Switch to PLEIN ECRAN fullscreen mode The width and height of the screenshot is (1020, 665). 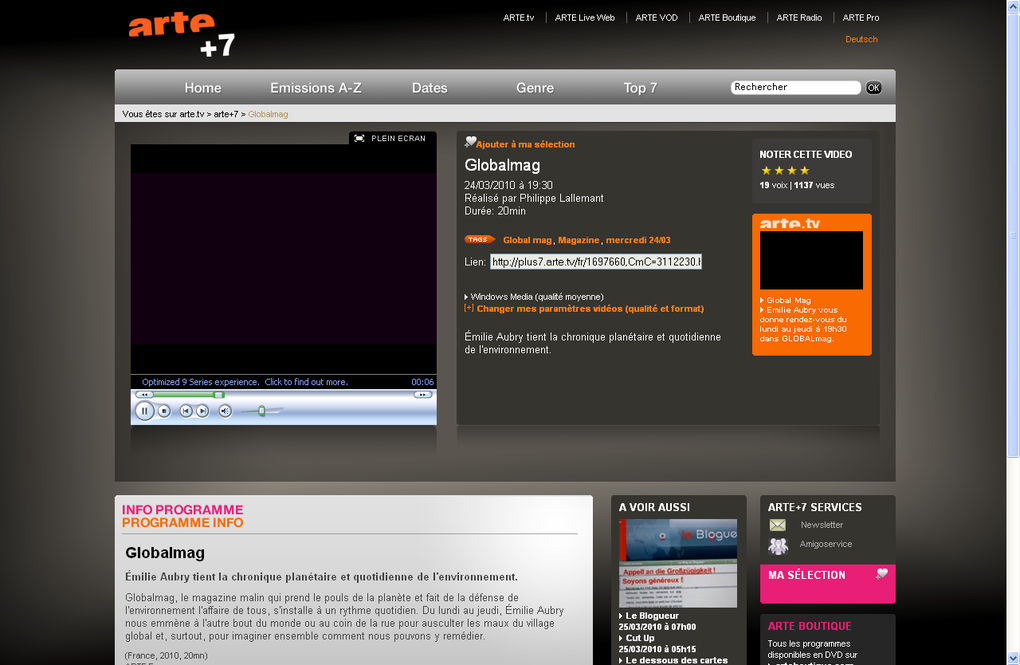[x=393, y=138]
